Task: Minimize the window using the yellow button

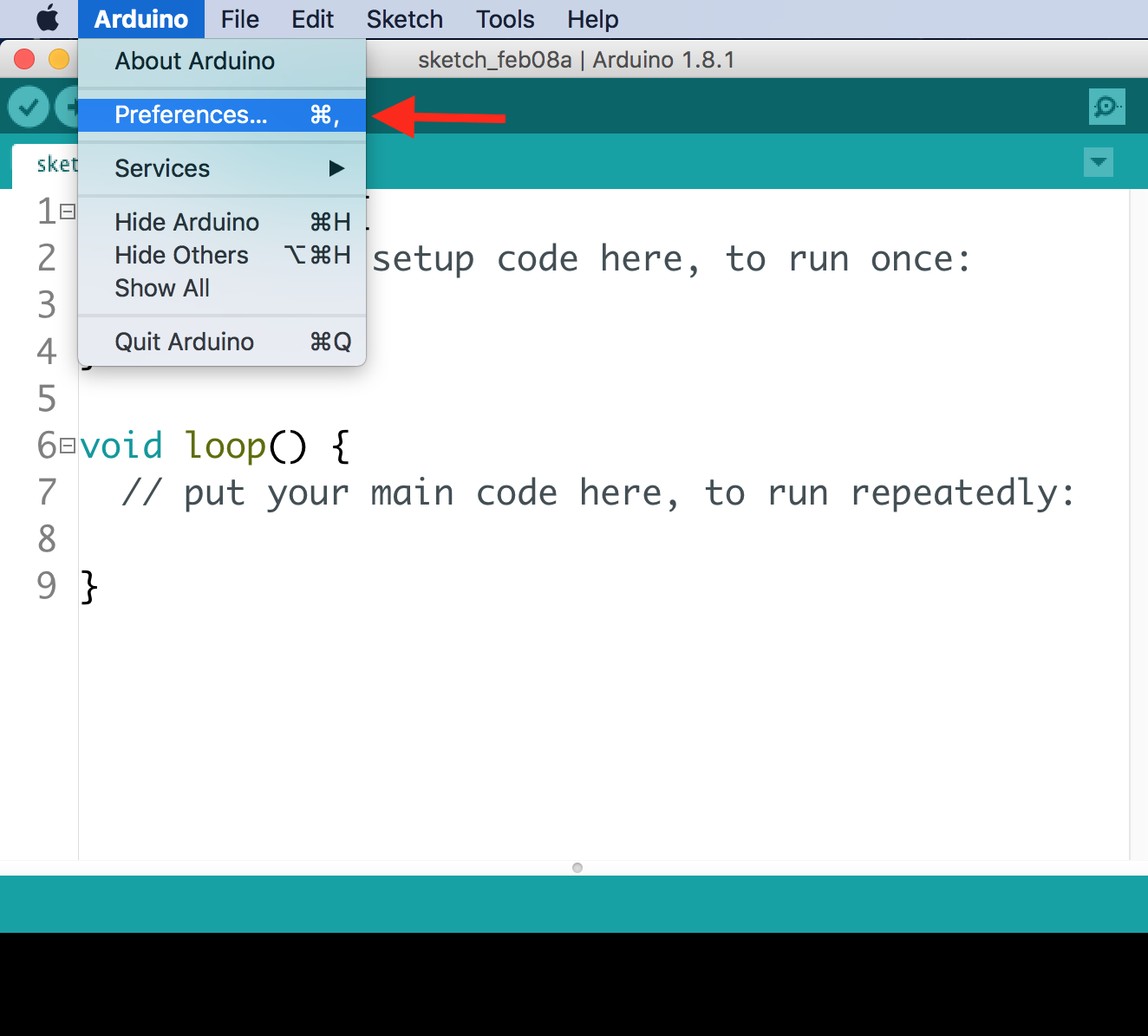Action: pyautogui.click(x=59, y=59)
